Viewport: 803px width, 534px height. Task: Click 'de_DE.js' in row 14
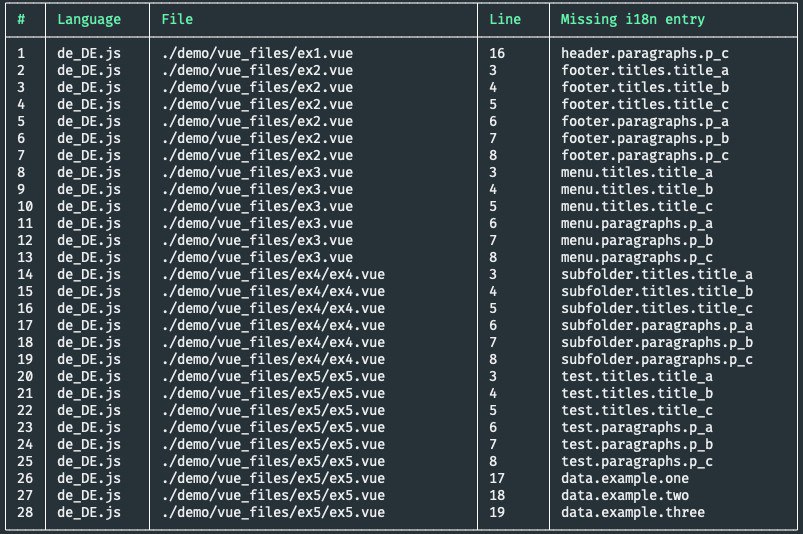89,274
